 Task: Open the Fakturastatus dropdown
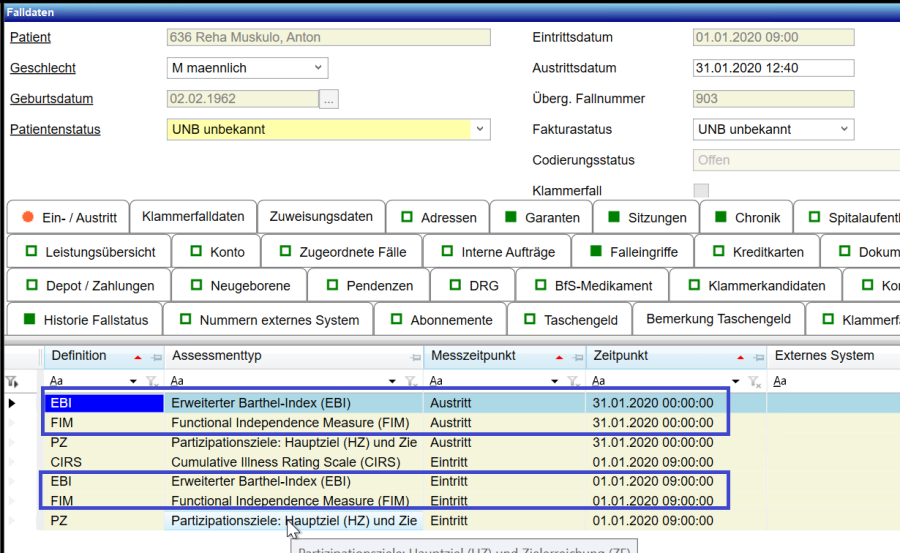[x=844, y=129]
